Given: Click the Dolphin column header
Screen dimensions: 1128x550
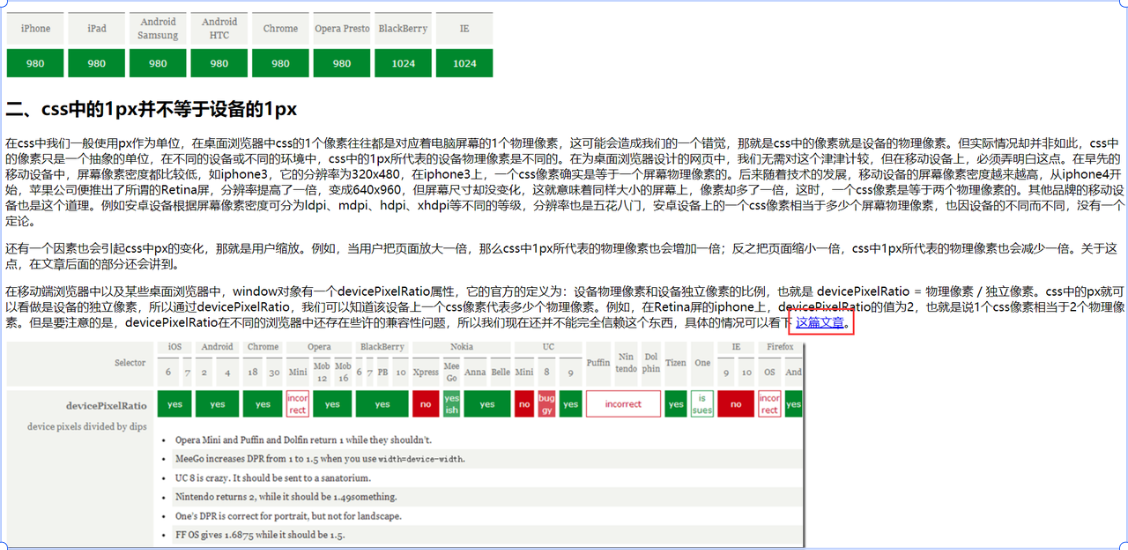Looking at the screenshot, I should pos(650,363).
